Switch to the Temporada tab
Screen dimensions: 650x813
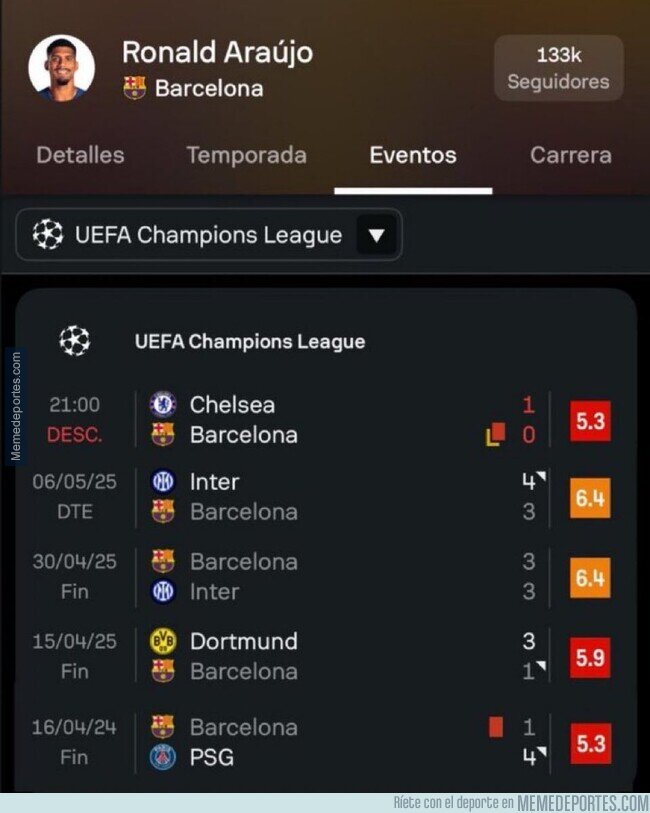coord(246,156)
